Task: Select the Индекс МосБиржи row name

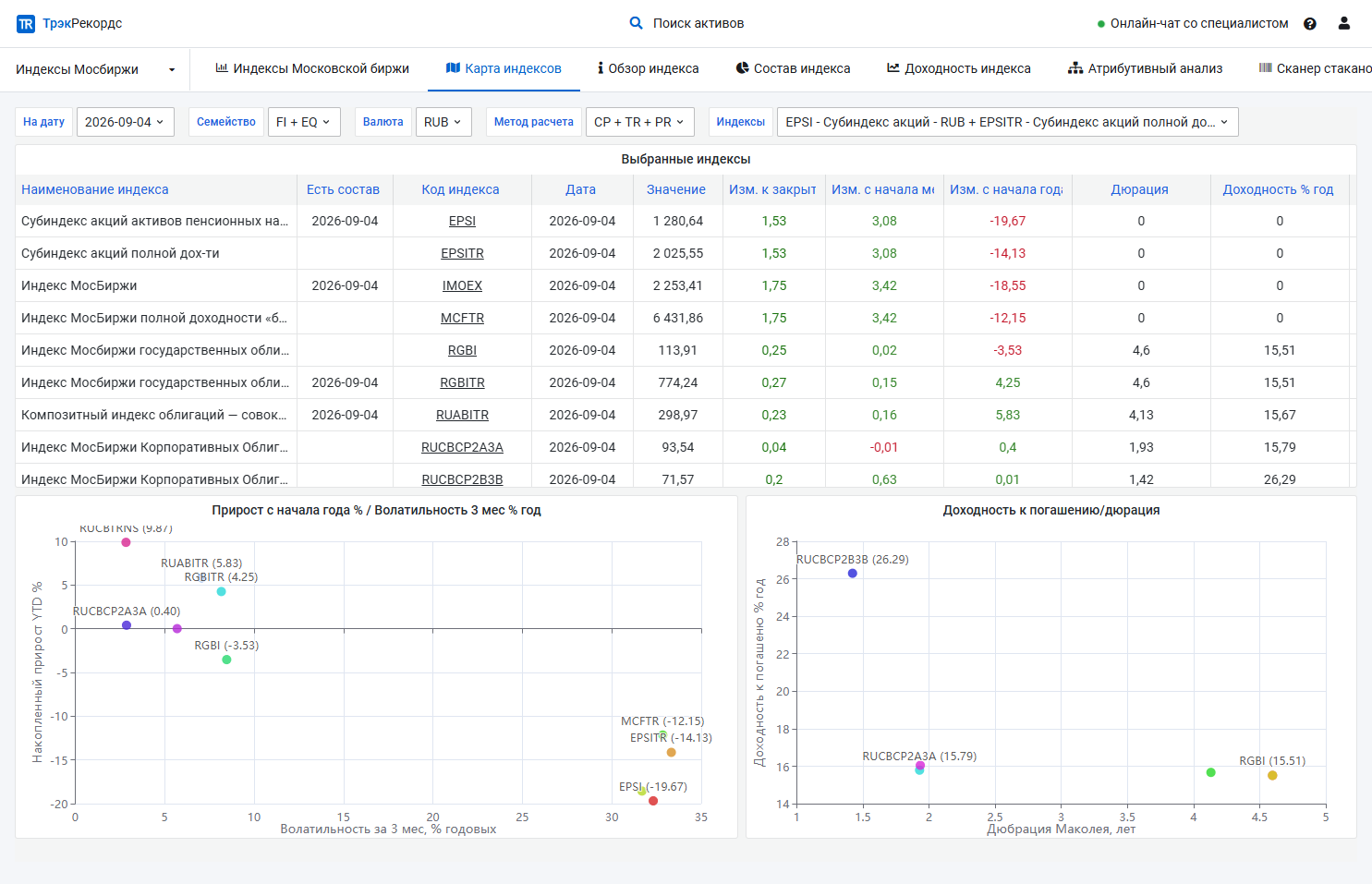Action: tap(79, 285)
